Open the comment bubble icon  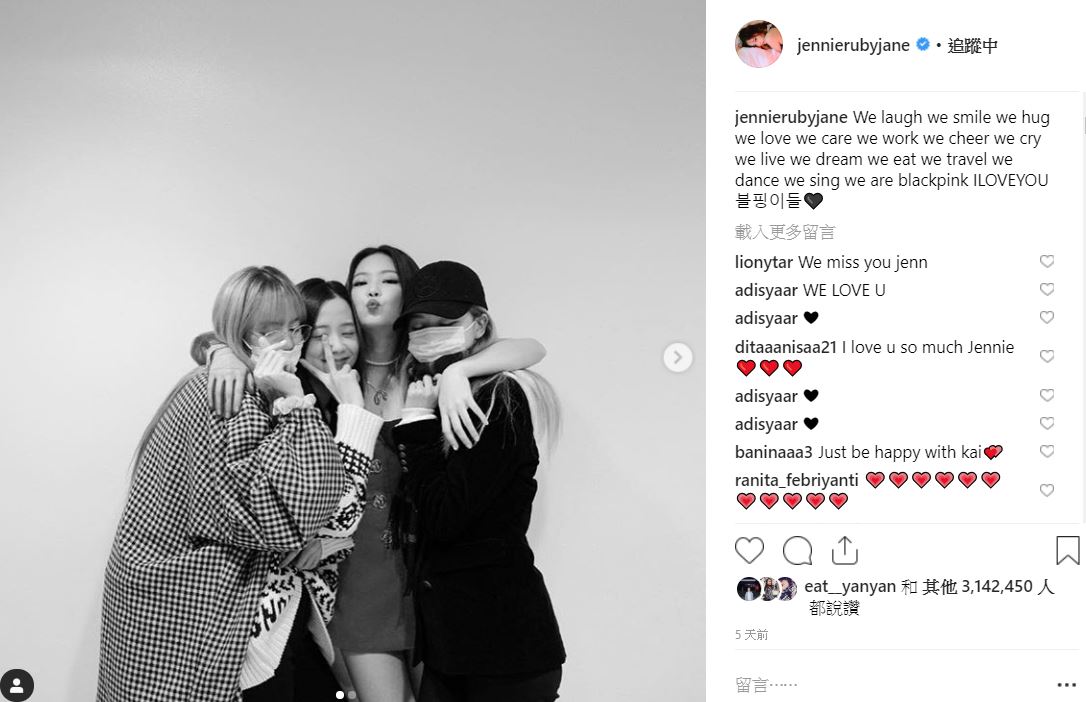coord(797,550)
